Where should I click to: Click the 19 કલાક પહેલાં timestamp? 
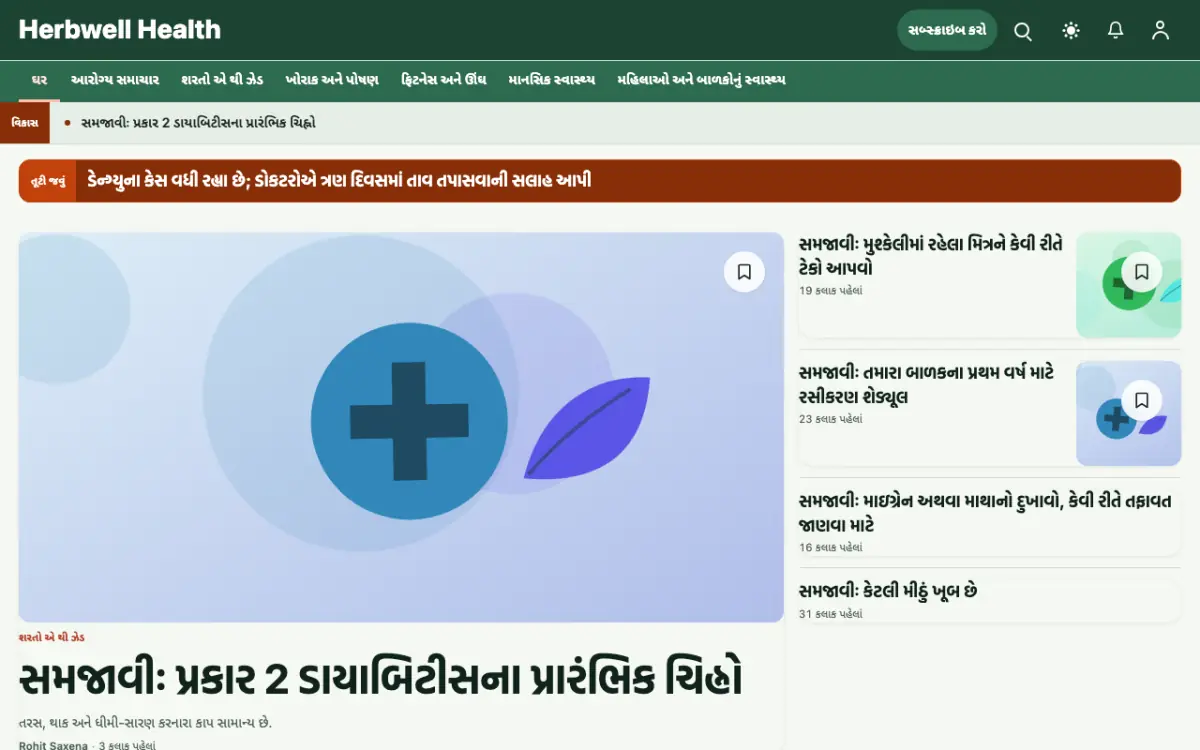(831, 291)
